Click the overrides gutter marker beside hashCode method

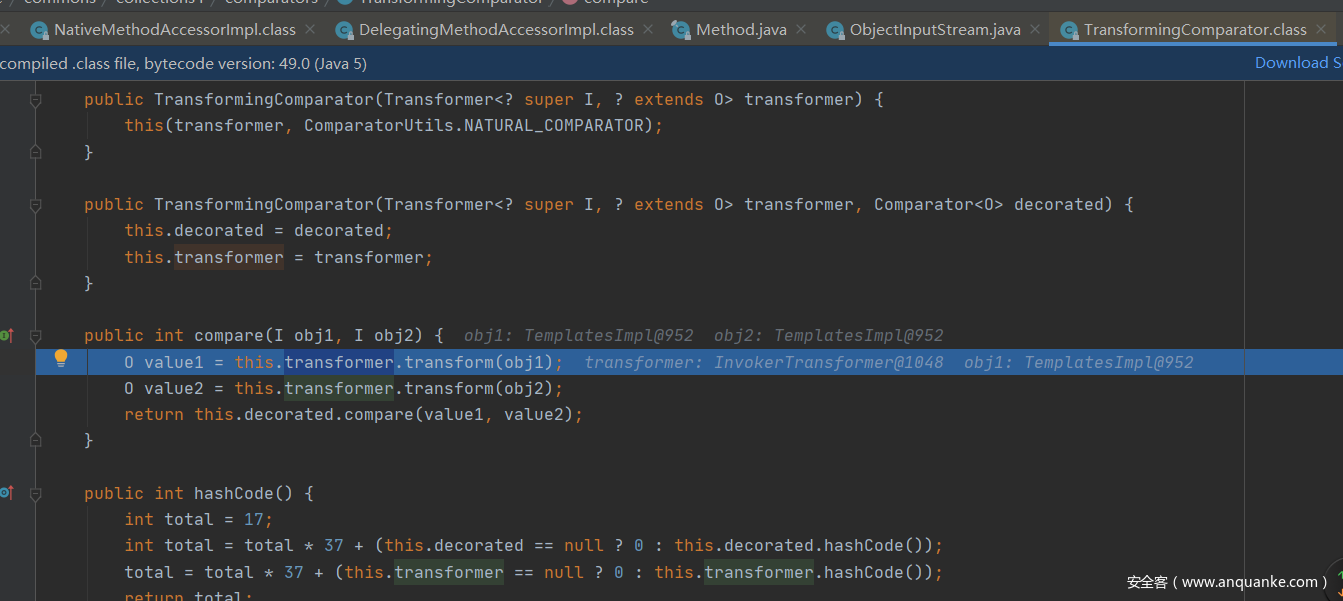[x=6, y=492]
